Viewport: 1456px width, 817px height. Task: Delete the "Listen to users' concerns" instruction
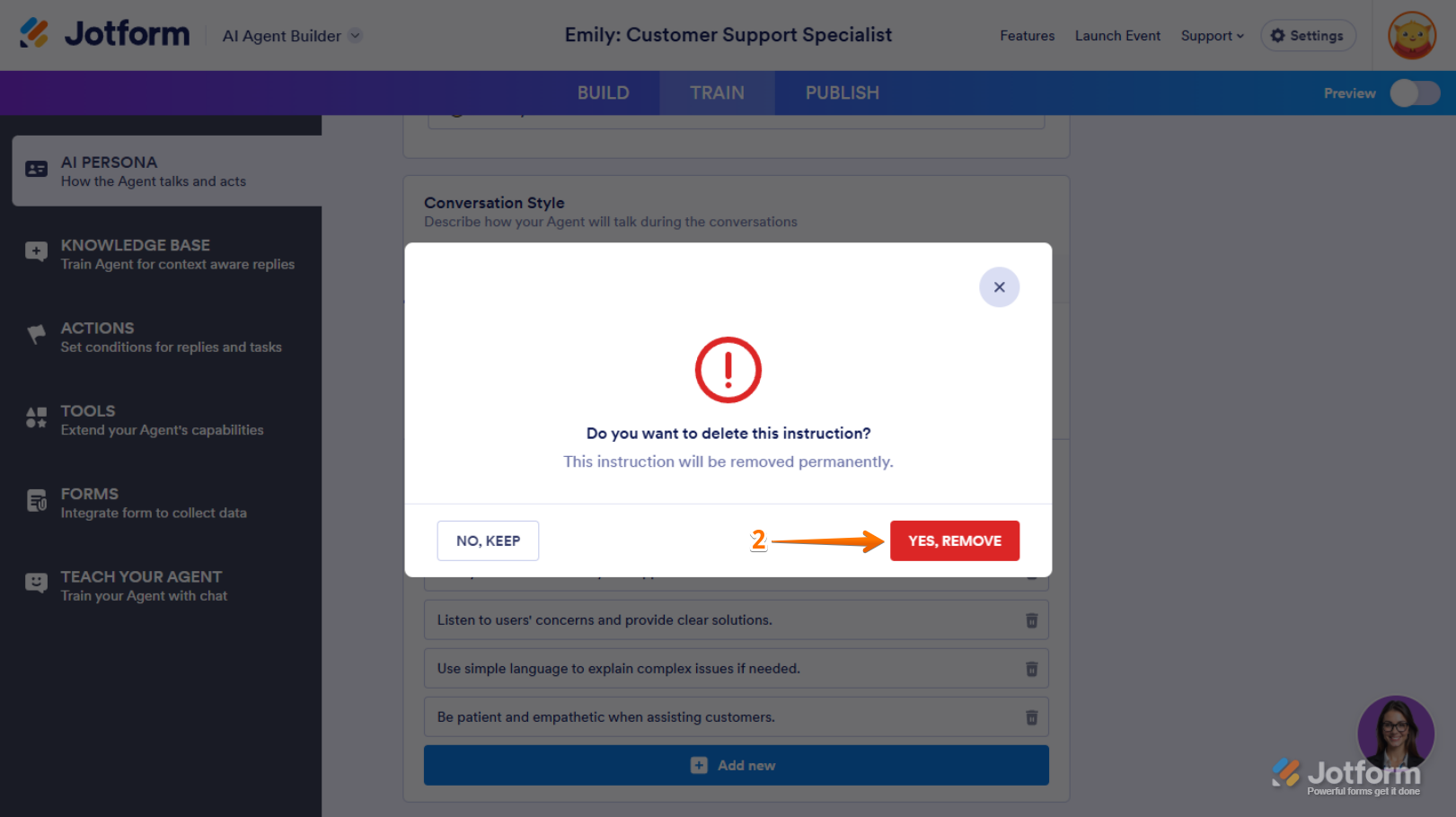tap(1031, 620)
